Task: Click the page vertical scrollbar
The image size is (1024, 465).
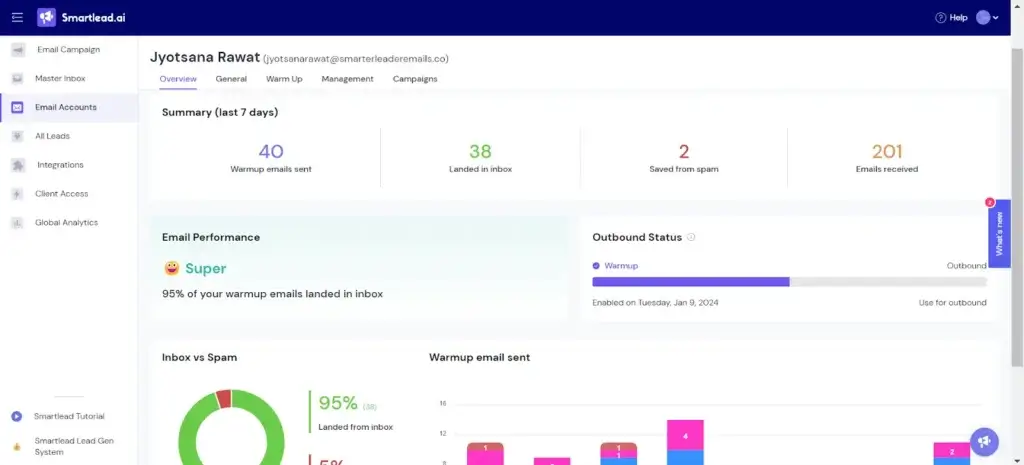Action: pyautogui.click(x=1017, y=207)
